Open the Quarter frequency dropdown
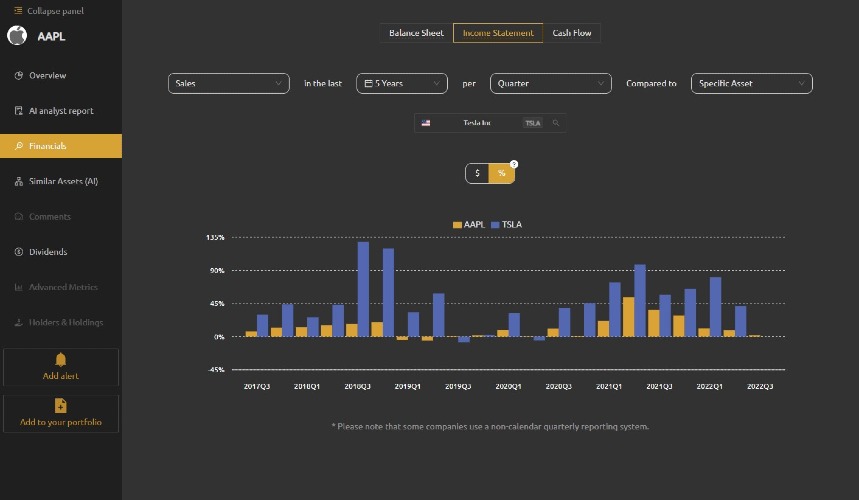Image resolution: width=859 pixels, height=500 pixels. tap(551, 83)
